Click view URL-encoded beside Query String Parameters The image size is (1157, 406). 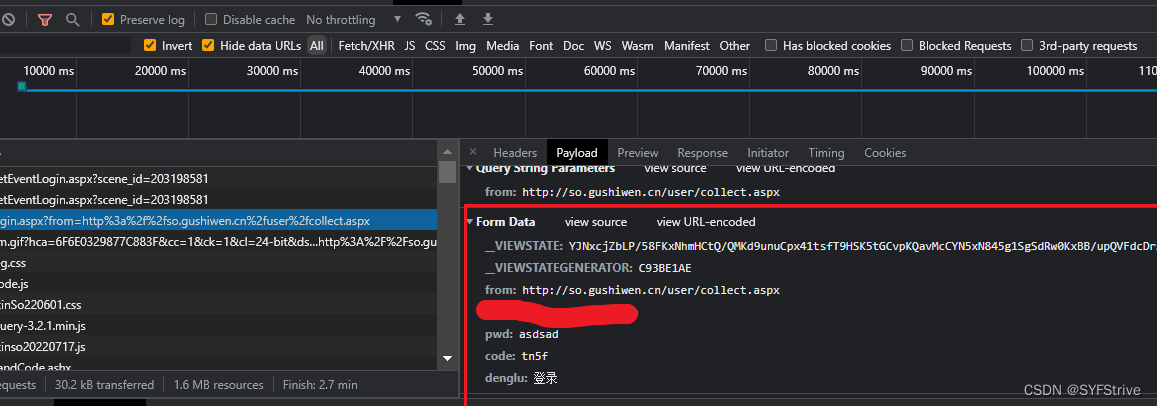tap(786, 168)
